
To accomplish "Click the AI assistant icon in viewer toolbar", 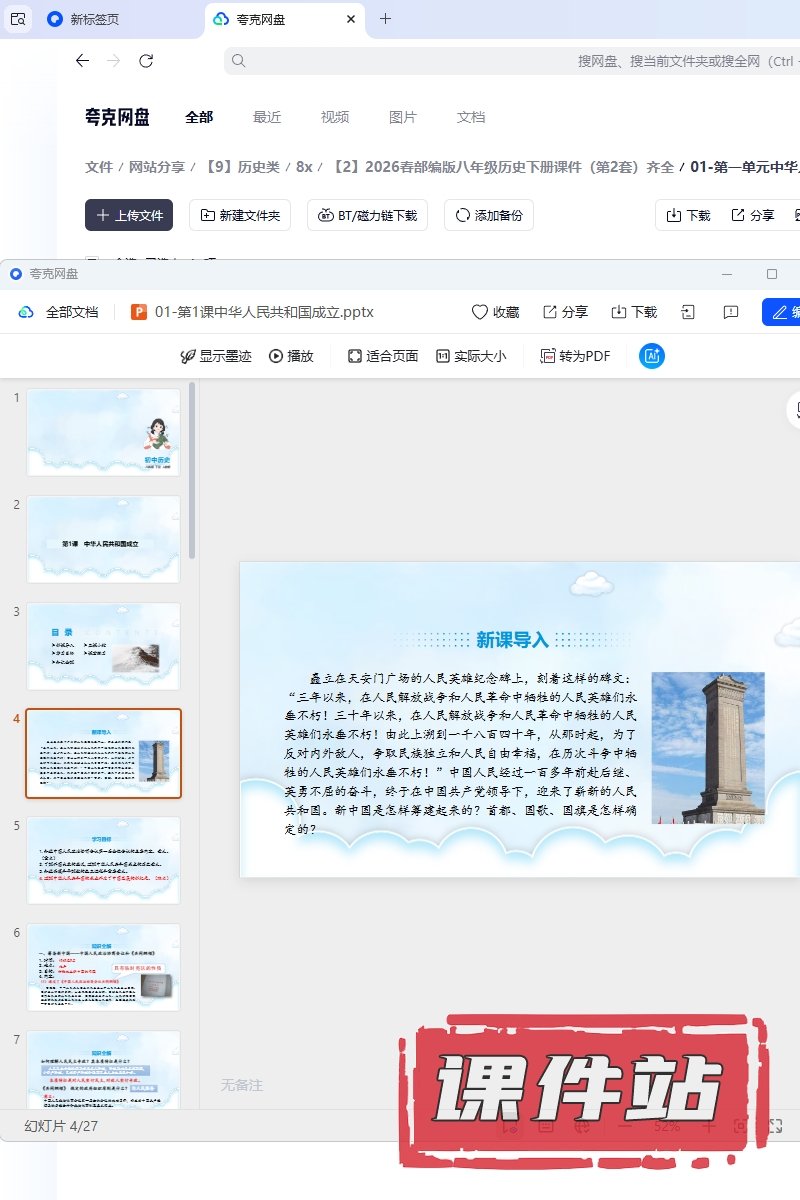I will 652,356.
